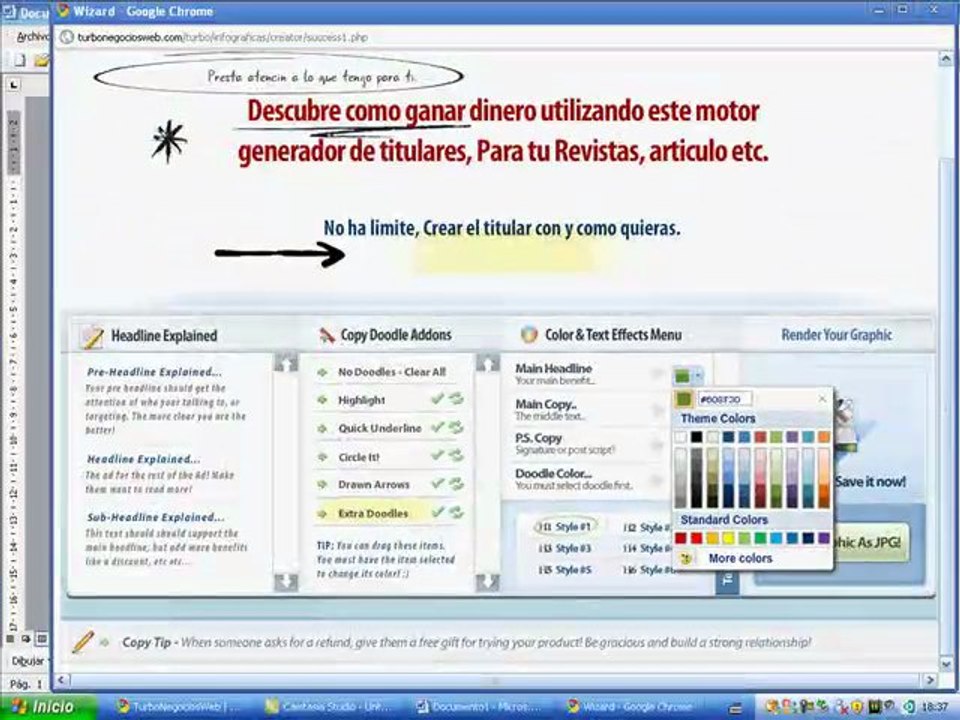Click the pencil icon before Copy Tip

83,642
